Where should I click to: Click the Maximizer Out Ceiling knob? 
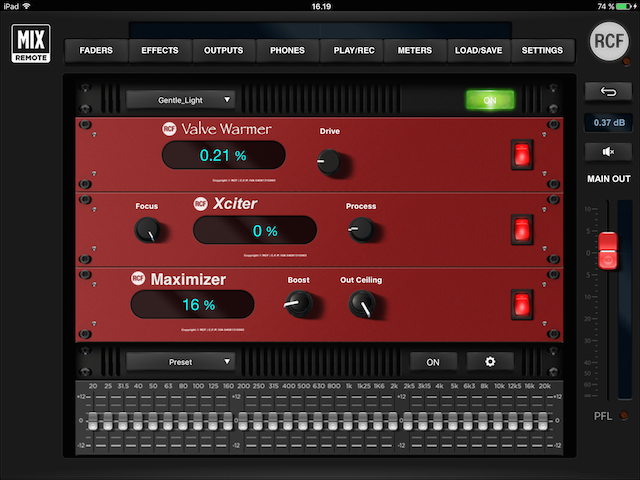click(362, 304)
